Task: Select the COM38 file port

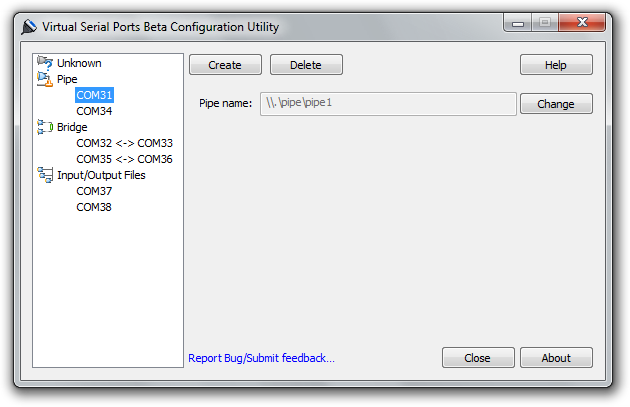Action: pyautogui.click(x=94, y=207)
